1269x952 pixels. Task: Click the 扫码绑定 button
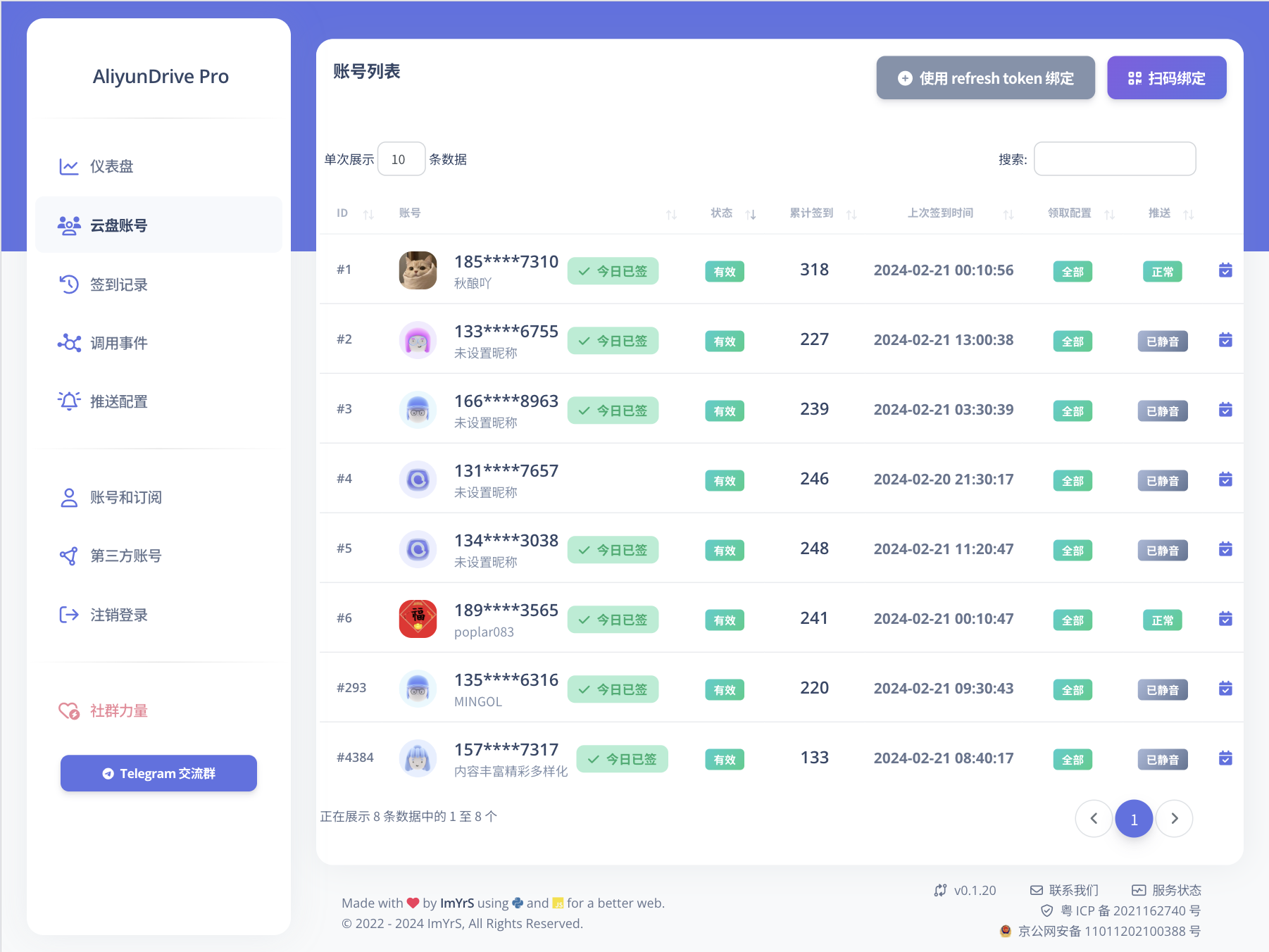tap(1166, 78)
